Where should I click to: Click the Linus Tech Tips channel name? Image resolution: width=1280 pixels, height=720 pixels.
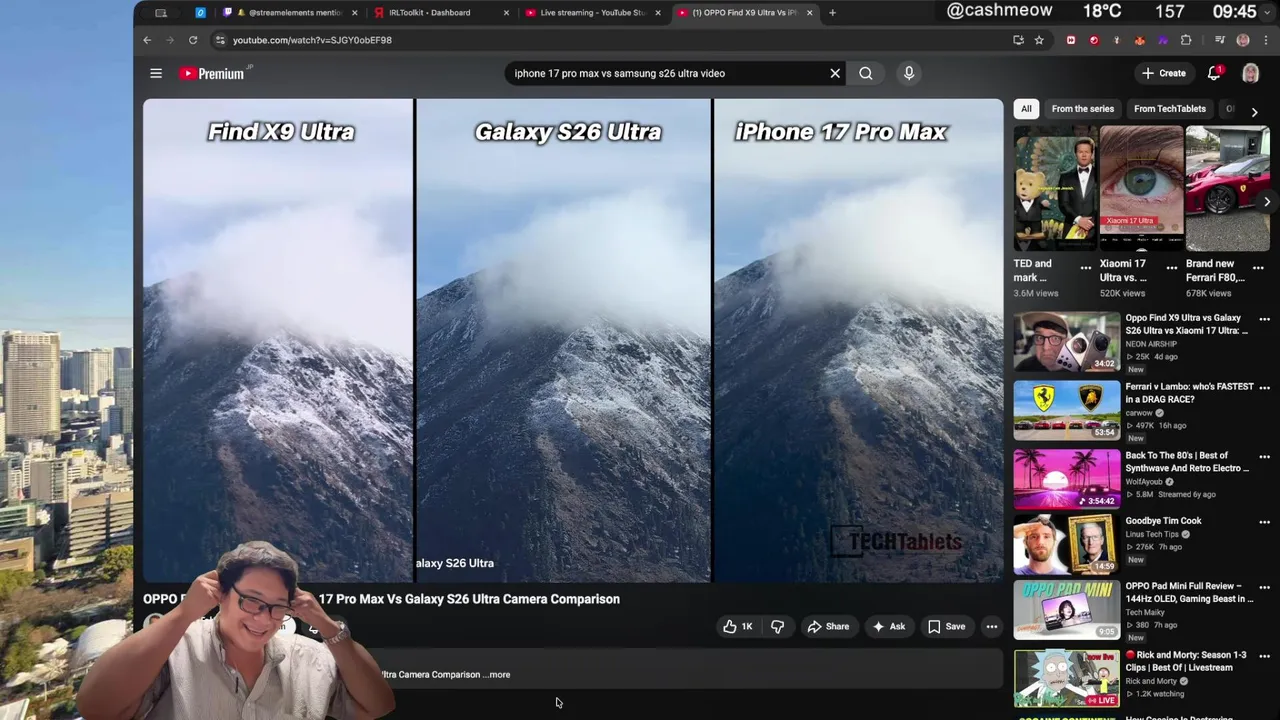1153,534
